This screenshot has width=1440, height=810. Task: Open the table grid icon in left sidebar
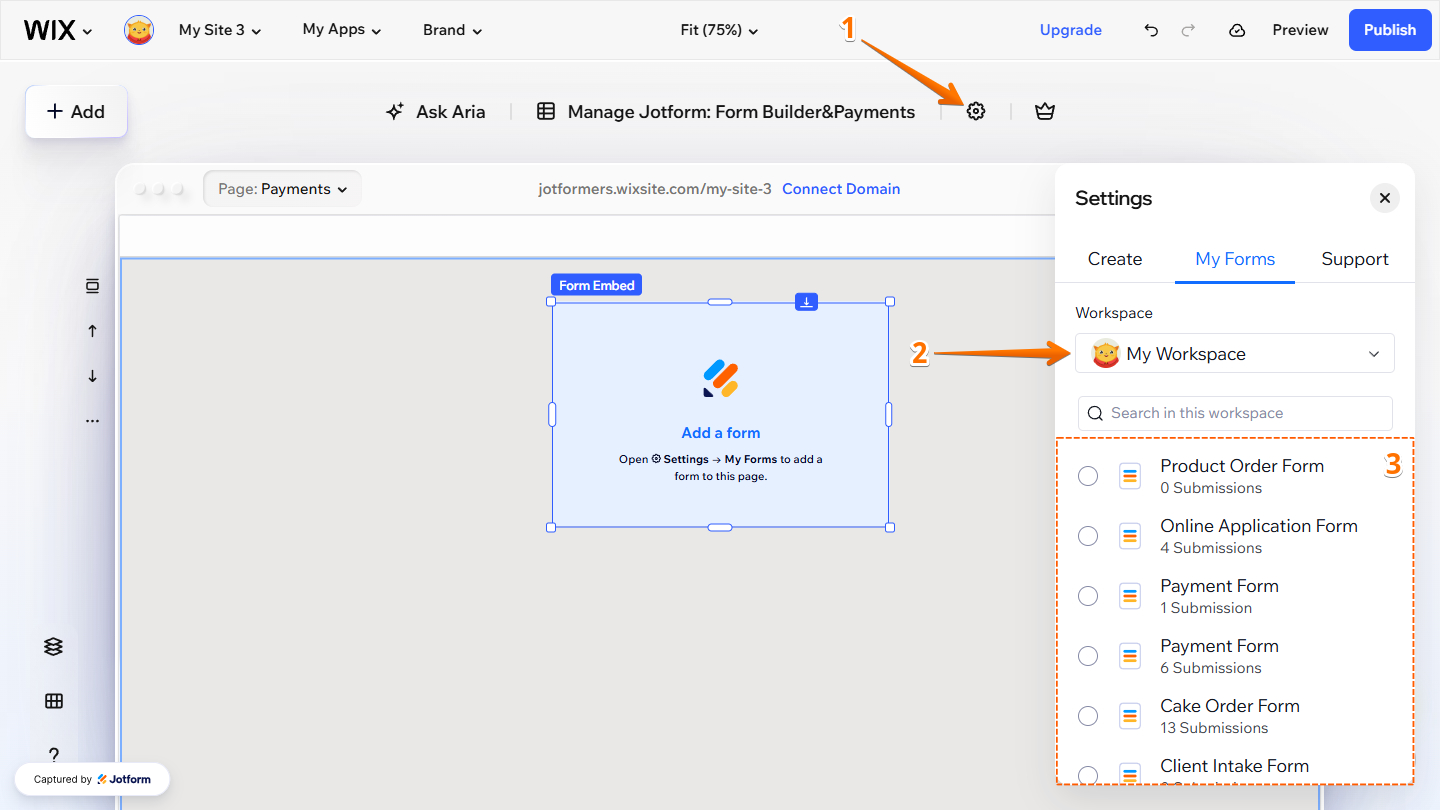tap(54, 701)
